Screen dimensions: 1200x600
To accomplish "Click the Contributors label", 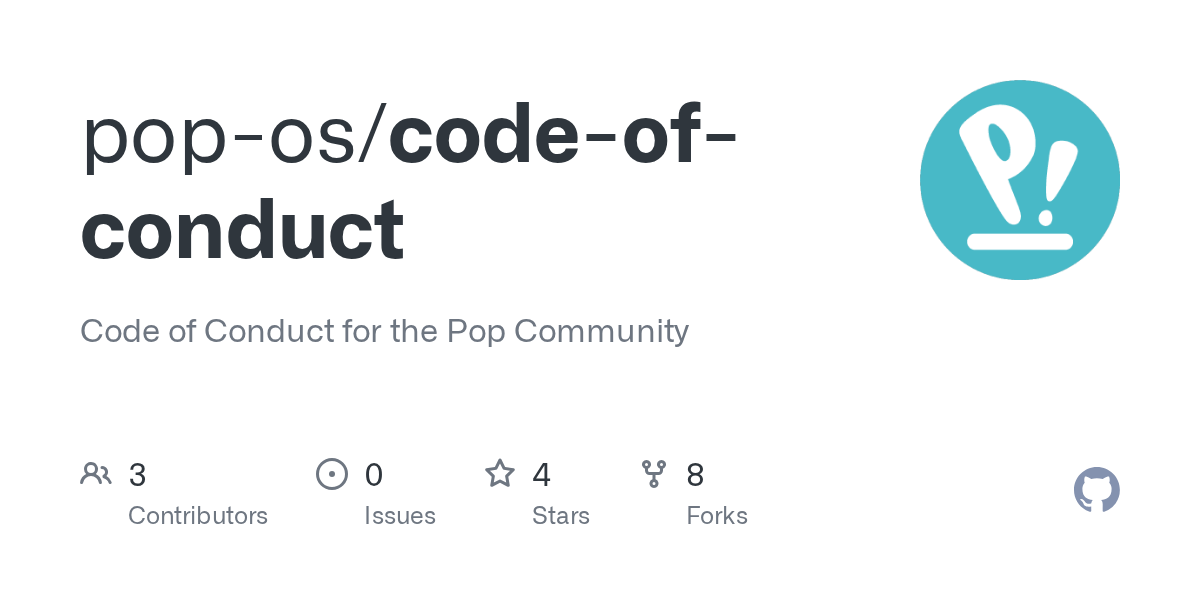I will pyautogui.click(x=198, y=516).
